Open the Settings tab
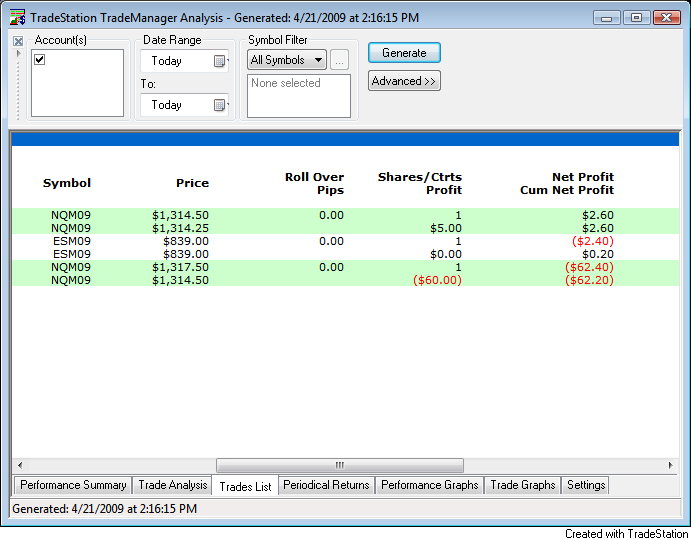691x540 pixels. pos(586,485)
